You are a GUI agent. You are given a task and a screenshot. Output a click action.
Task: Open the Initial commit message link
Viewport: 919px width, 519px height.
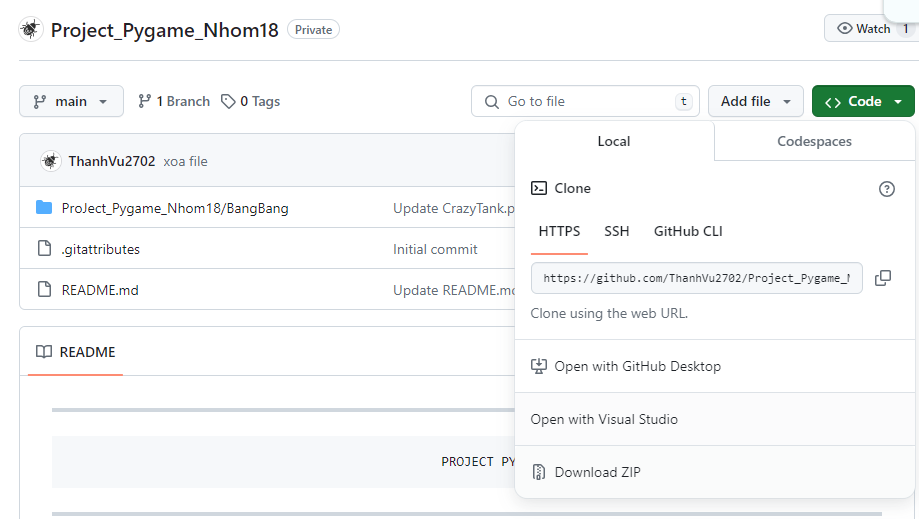pos(435,250)
